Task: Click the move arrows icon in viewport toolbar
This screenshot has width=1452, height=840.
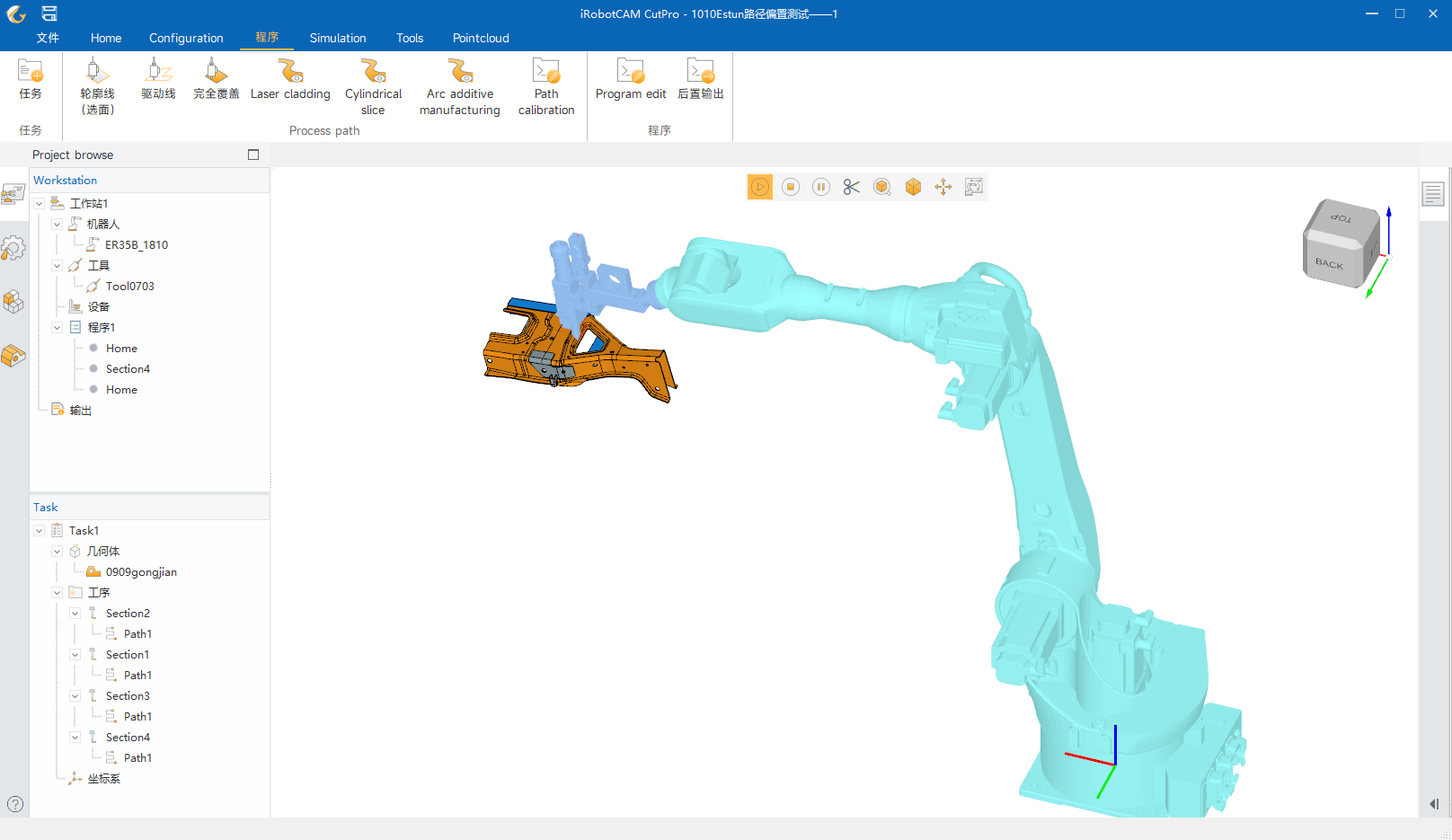Action: (943, 187)
